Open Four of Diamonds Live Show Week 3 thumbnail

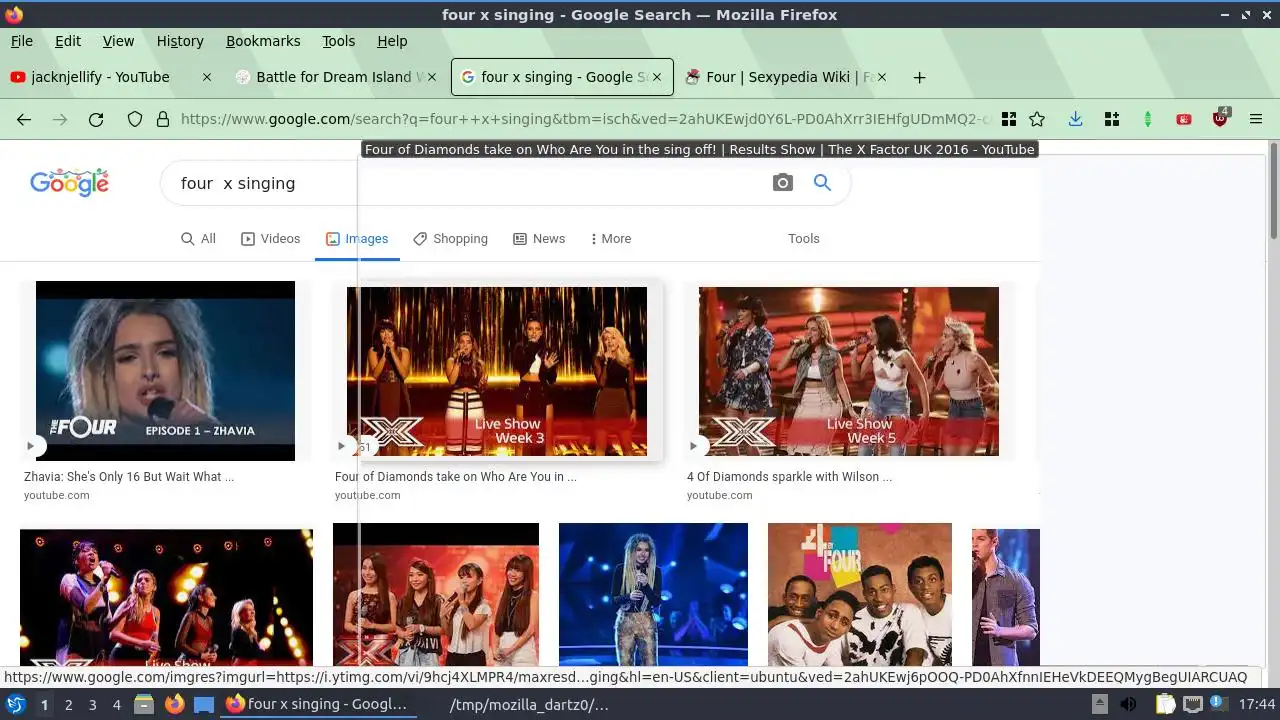[x=497, y=371]
